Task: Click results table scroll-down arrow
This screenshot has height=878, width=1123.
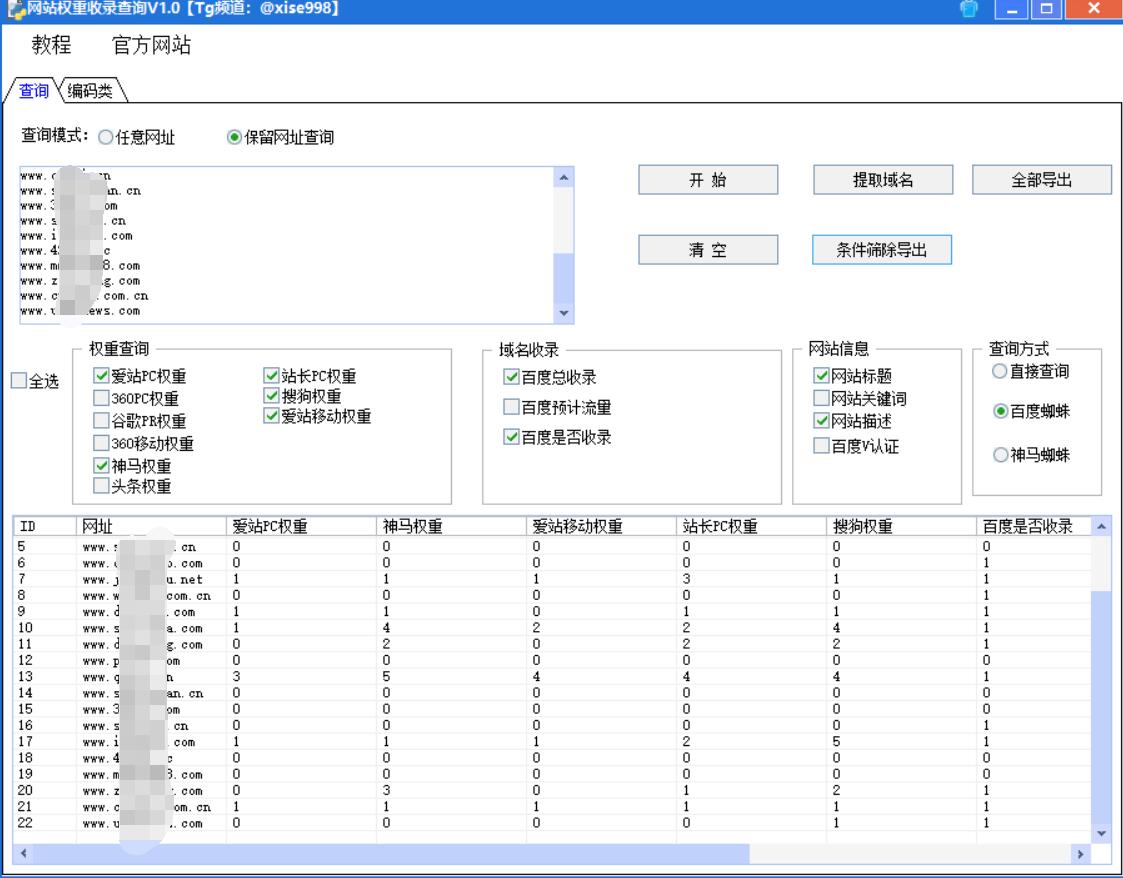Action: click(1101, 834)
